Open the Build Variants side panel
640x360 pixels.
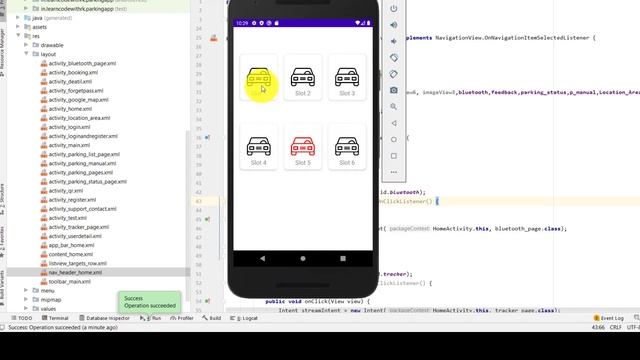tap(2, 287)
